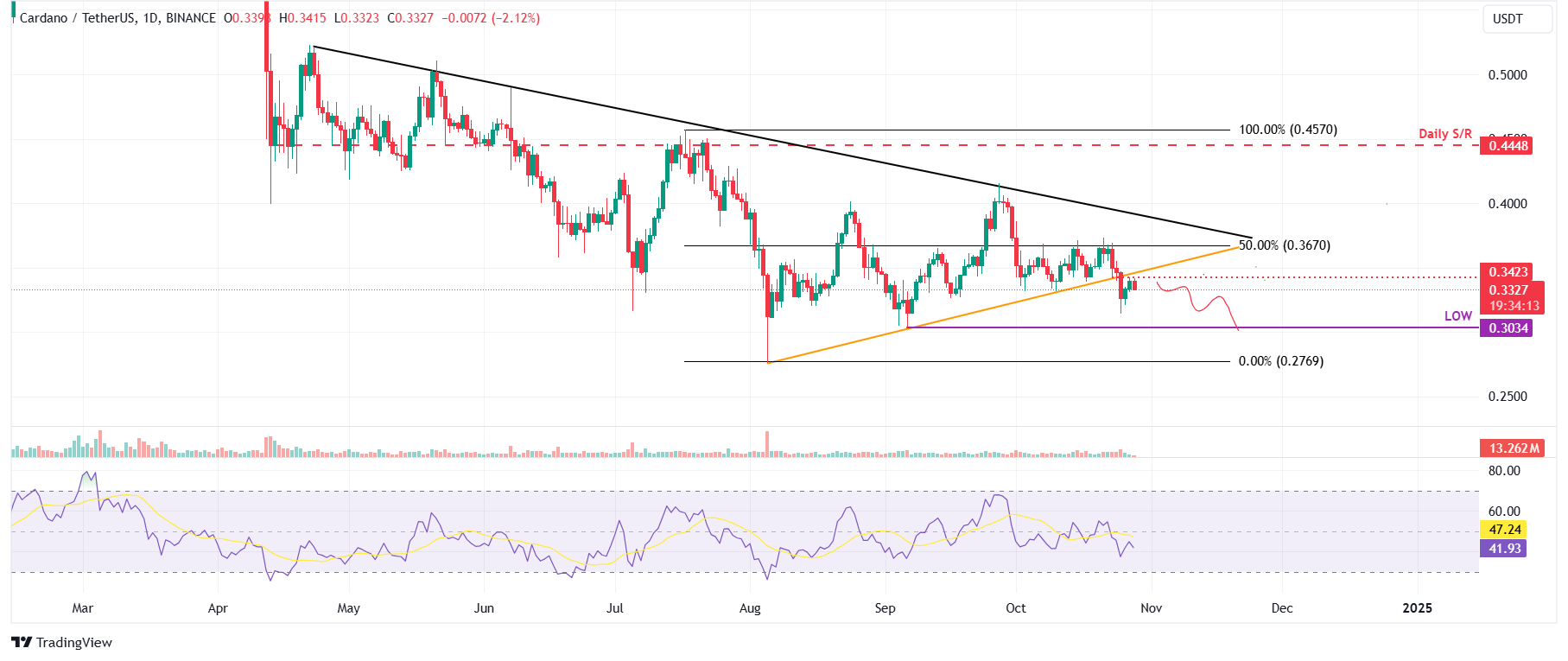Click the Dec date axis label
1568x661 pixels.
pos(1282,608)
